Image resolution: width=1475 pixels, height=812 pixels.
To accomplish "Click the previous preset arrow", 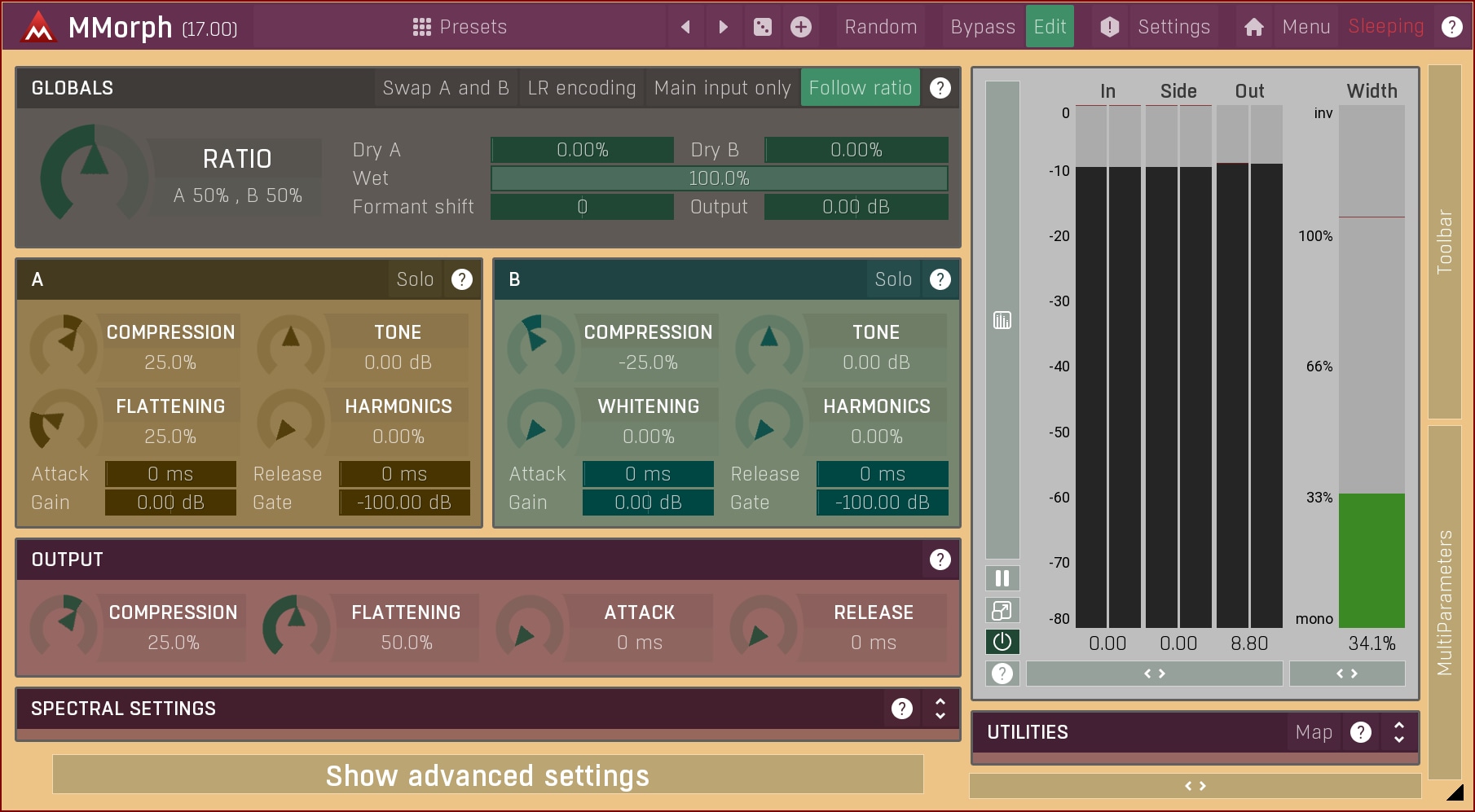I will pos(685,27).
